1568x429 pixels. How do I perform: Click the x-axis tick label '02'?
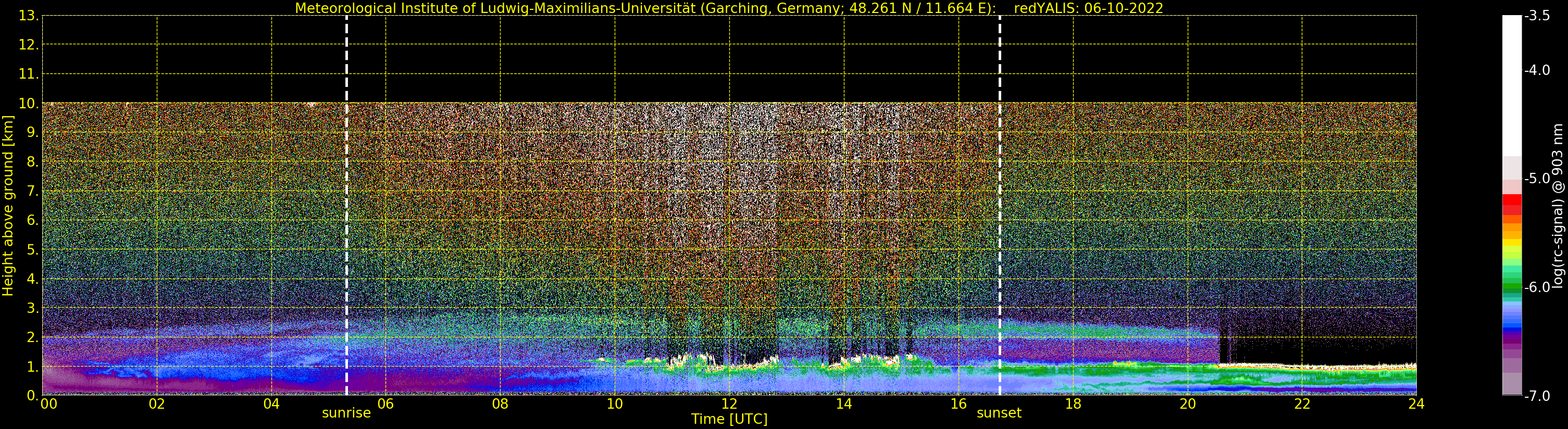(x=157, y=403)
